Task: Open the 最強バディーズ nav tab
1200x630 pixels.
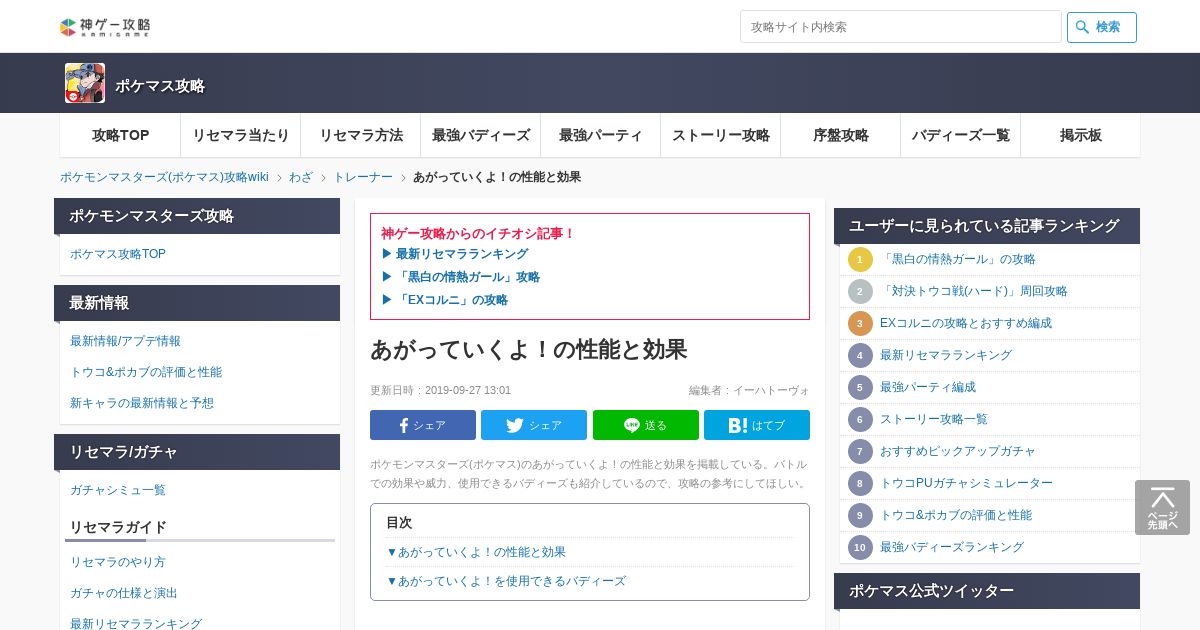Action: point(480,135)
